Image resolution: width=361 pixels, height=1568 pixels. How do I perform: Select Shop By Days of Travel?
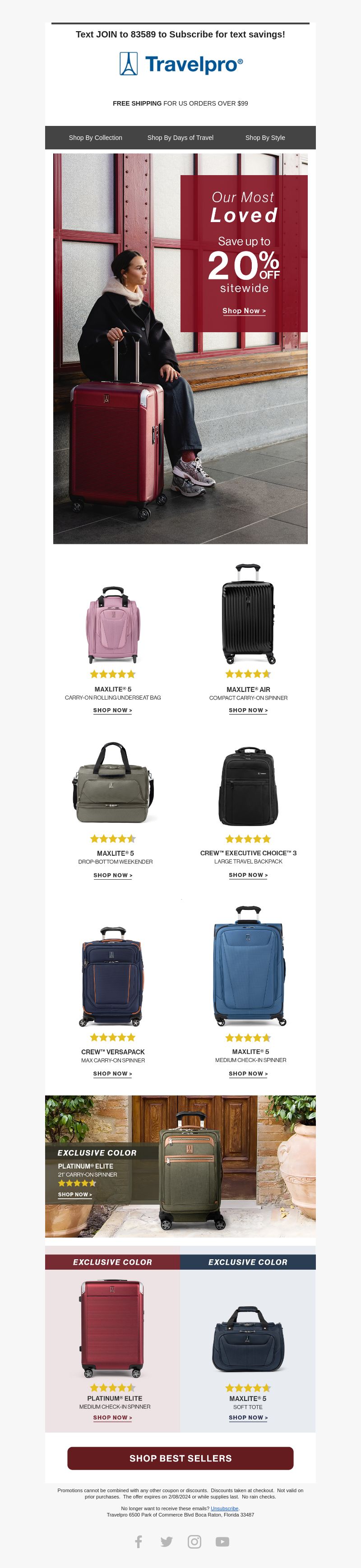[180, 138]
